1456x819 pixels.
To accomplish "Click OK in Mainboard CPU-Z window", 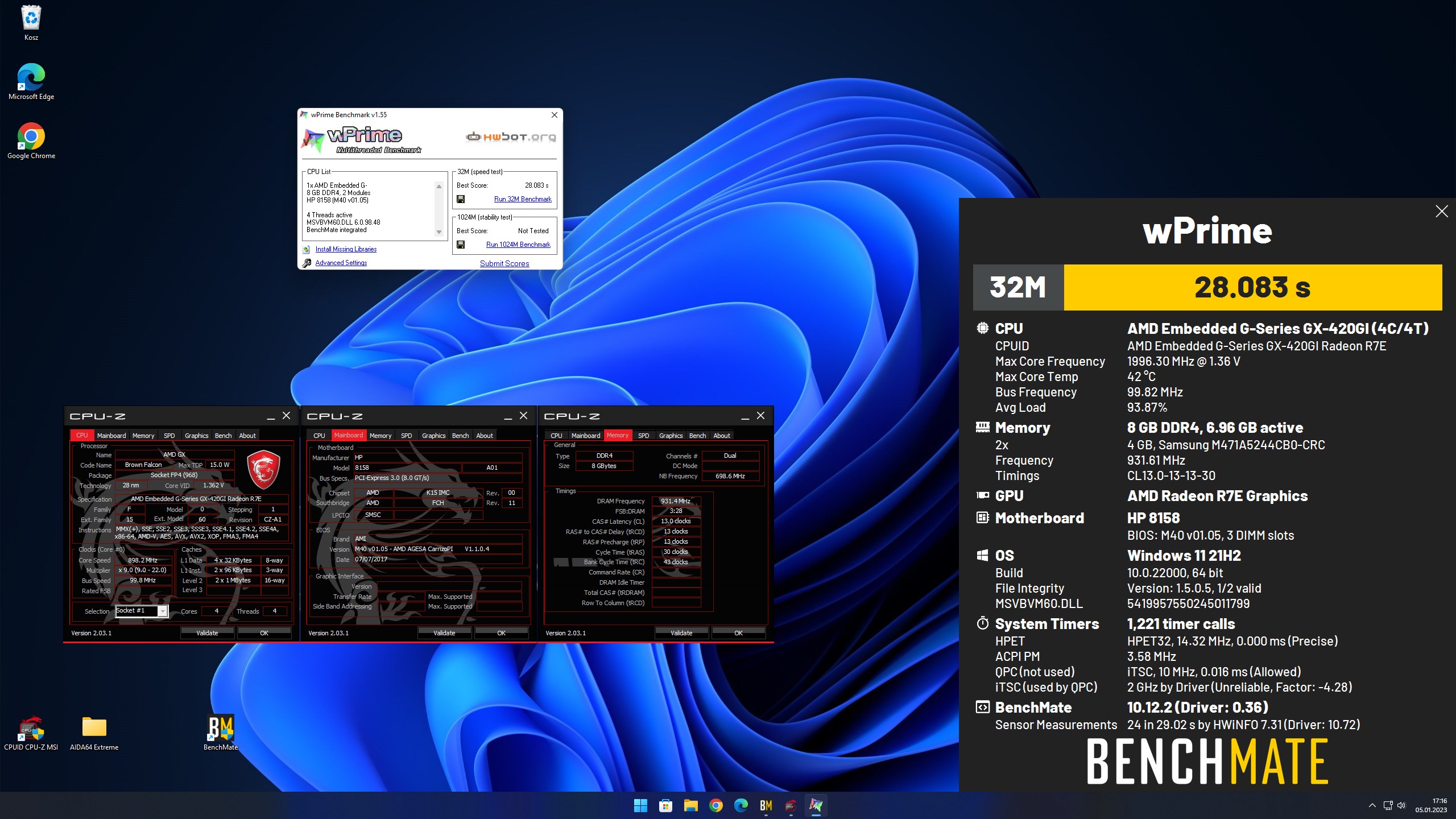I will [502, 633].
